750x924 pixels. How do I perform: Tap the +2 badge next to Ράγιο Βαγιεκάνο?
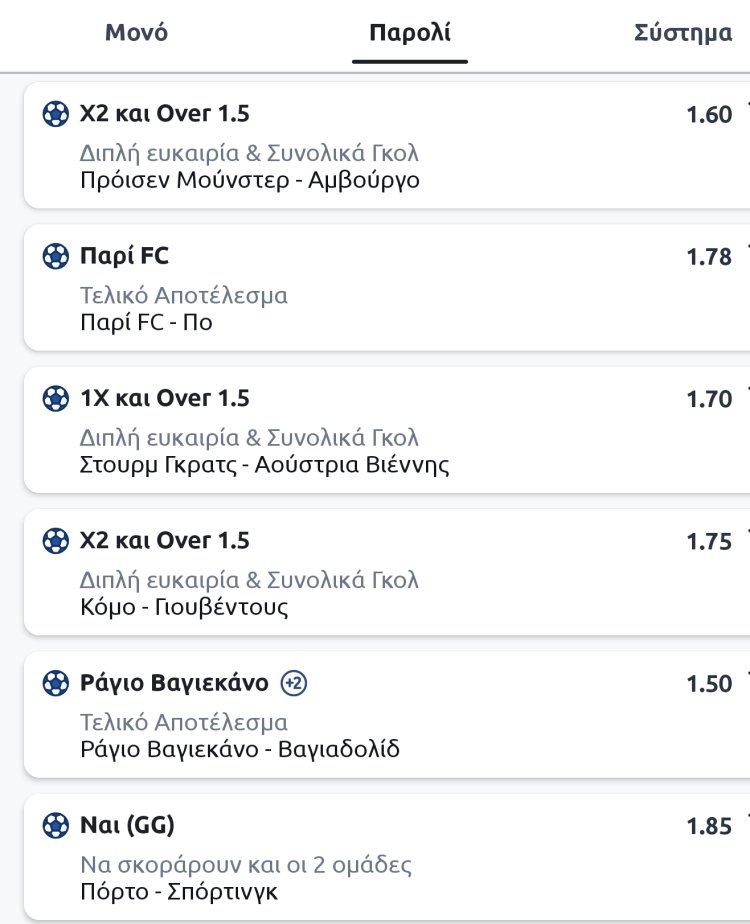point(294,684)
